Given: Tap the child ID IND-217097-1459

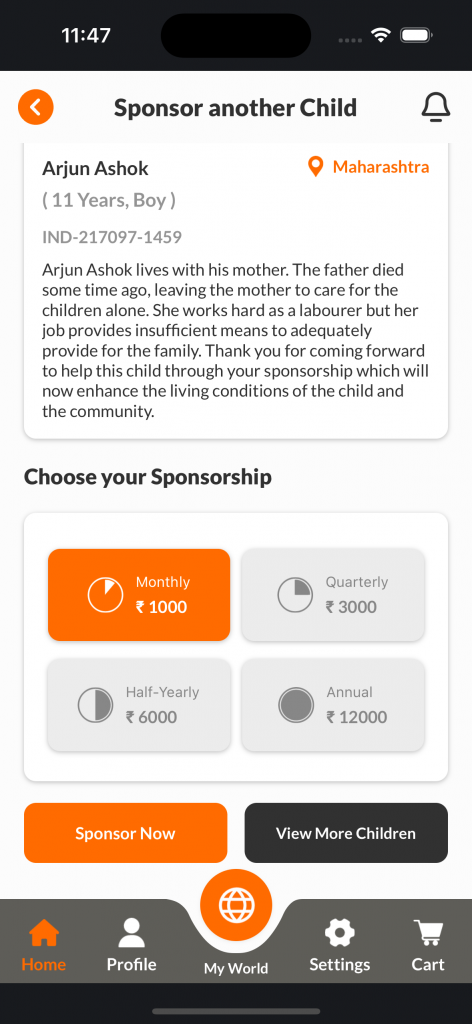Looking at the screenshot, I should [x=112, y=237].
